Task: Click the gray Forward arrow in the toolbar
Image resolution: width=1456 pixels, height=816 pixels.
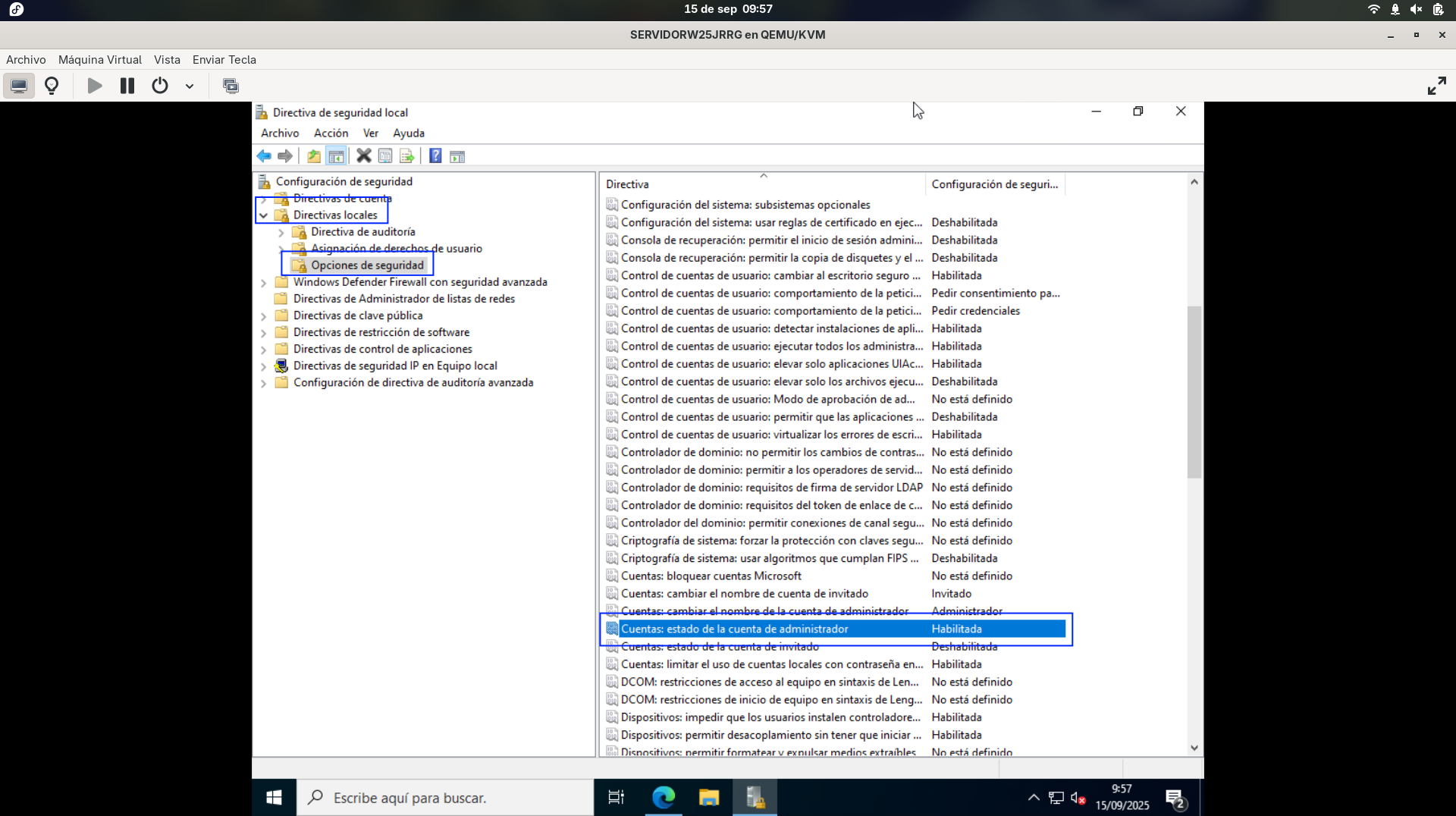Action: click(285, 156)
